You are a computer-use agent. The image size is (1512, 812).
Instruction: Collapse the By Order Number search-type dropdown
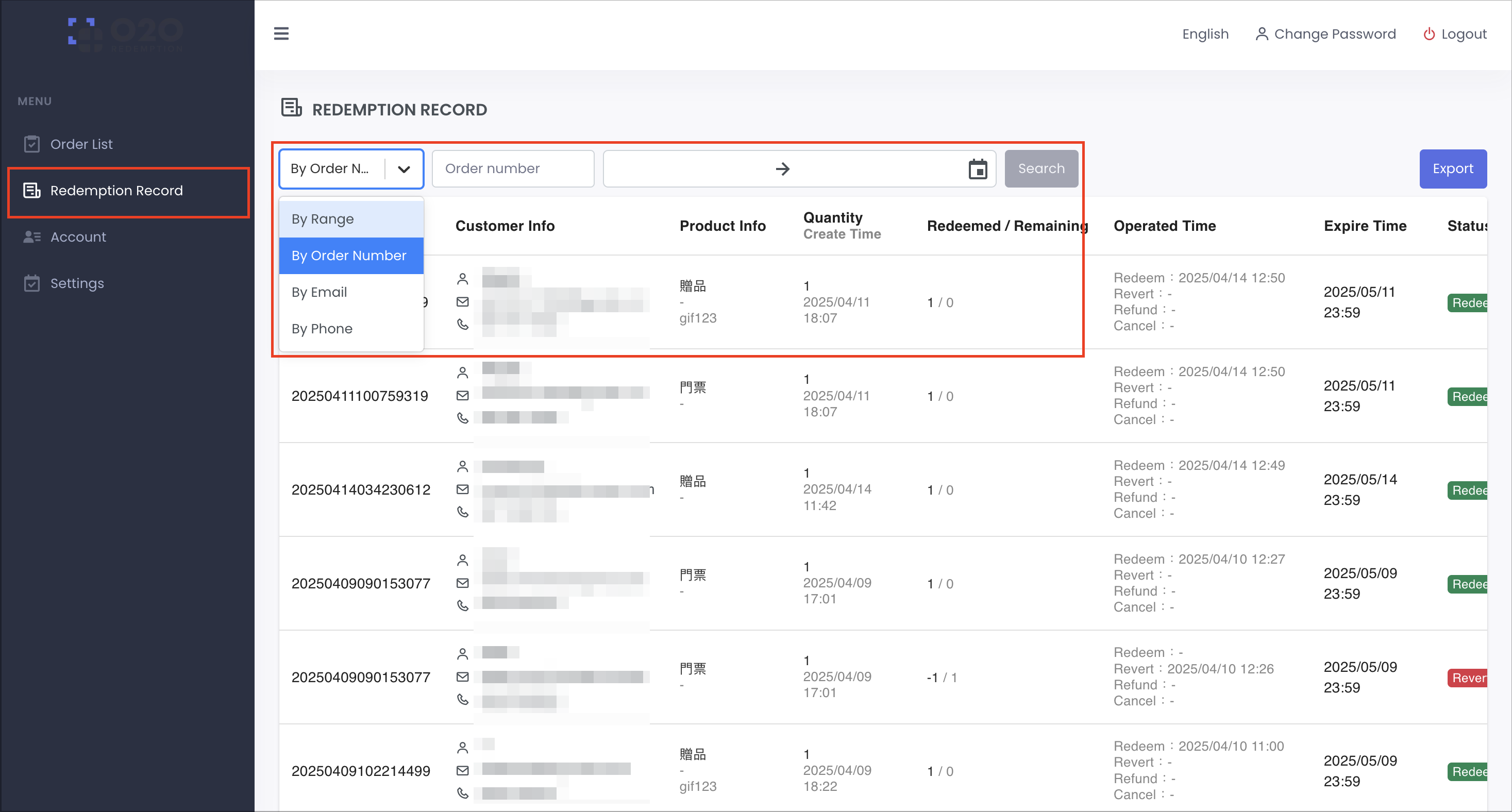(351, 169)
